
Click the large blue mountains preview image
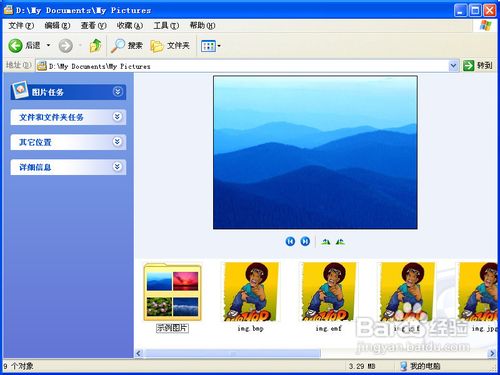point(315,152)
